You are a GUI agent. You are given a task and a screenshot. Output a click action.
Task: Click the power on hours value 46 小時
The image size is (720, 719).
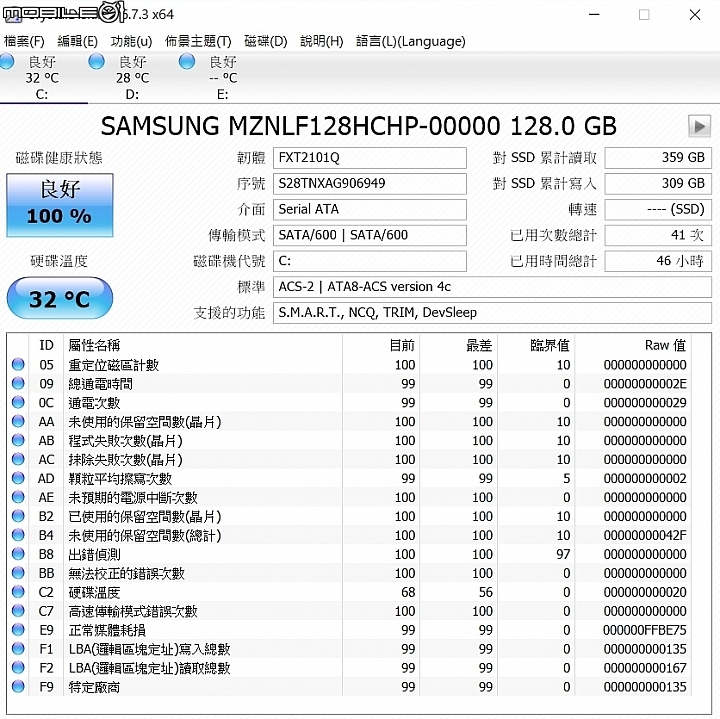658,261
